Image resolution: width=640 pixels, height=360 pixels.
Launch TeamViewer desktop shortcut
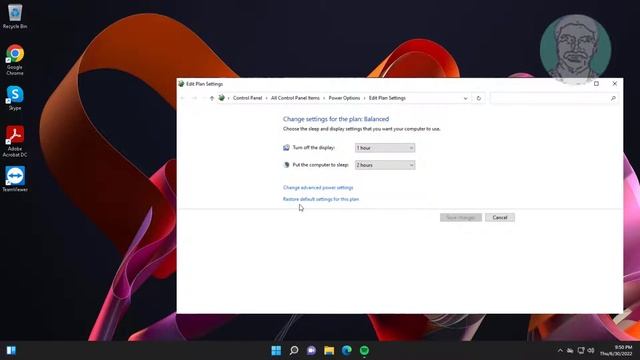tap(15, 179)
